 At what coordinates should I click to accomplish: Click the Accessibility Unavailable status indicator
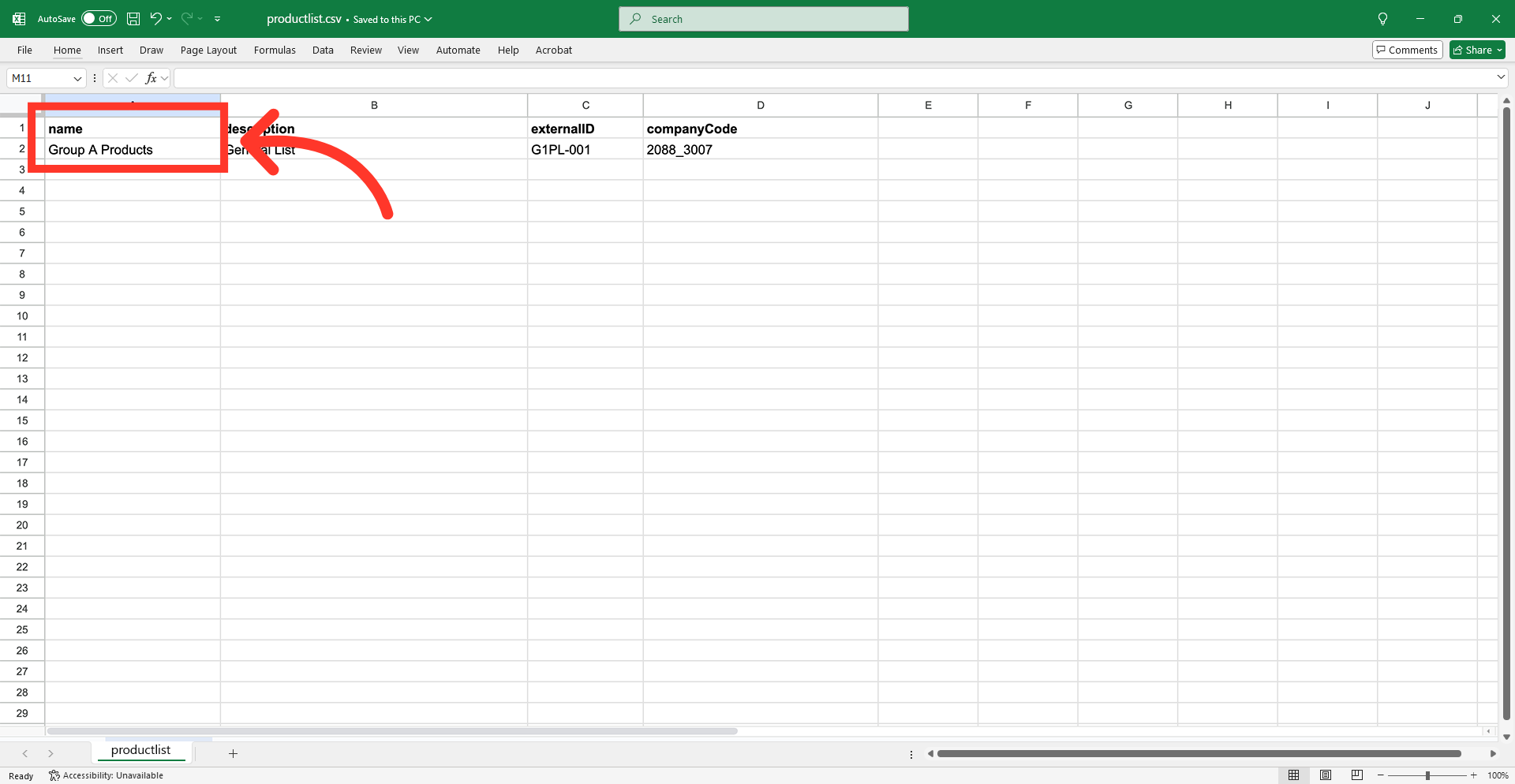pos(107,775)
